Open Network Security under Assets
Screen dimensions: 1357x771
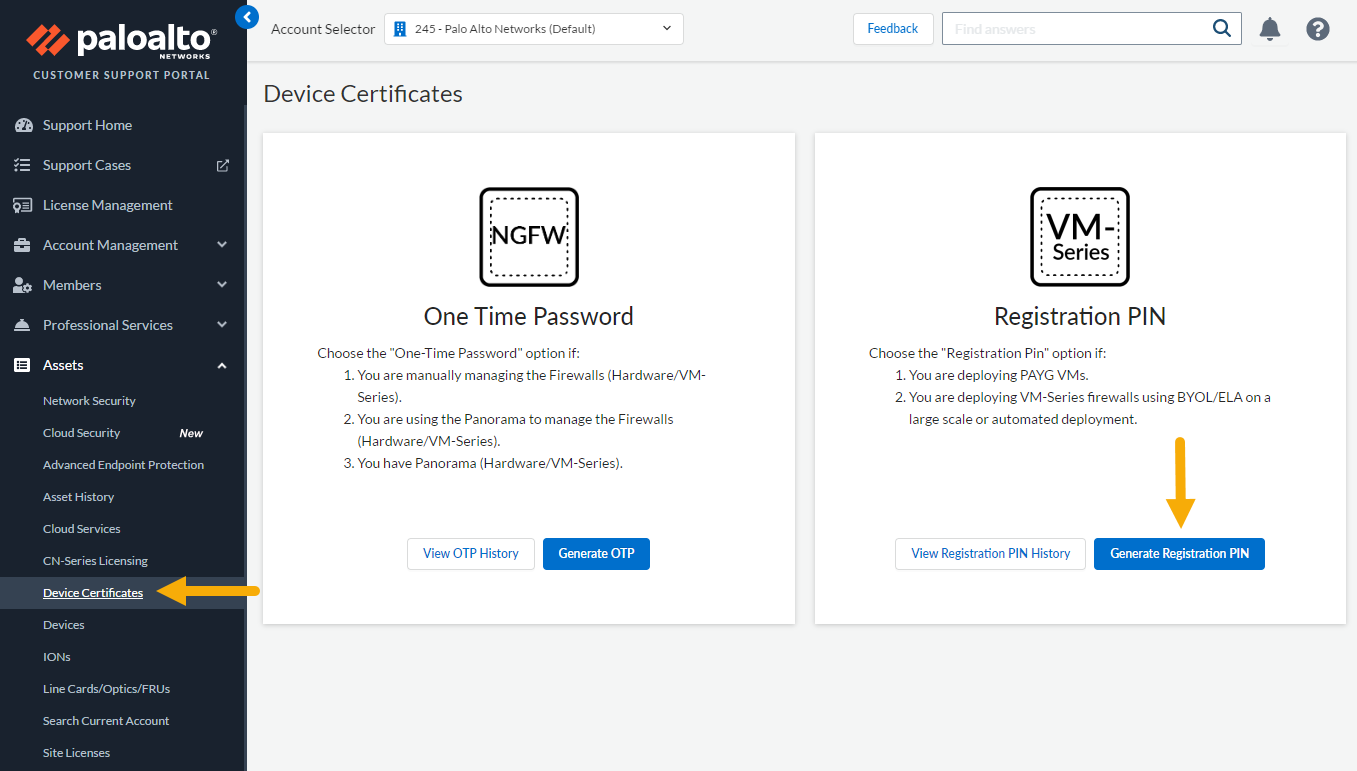89,401
